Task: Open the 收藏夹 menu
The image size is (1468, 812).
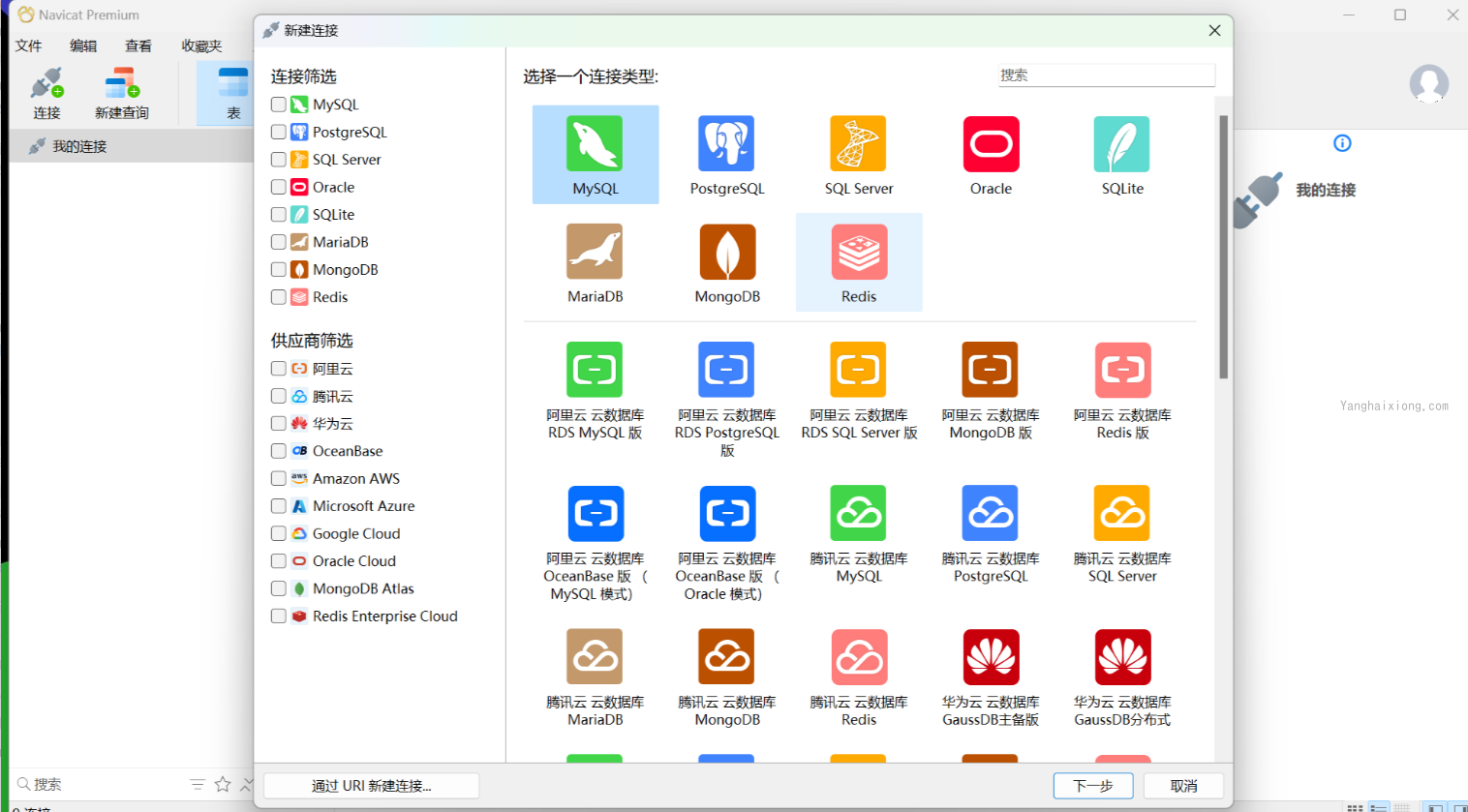Action: point(201,45)
